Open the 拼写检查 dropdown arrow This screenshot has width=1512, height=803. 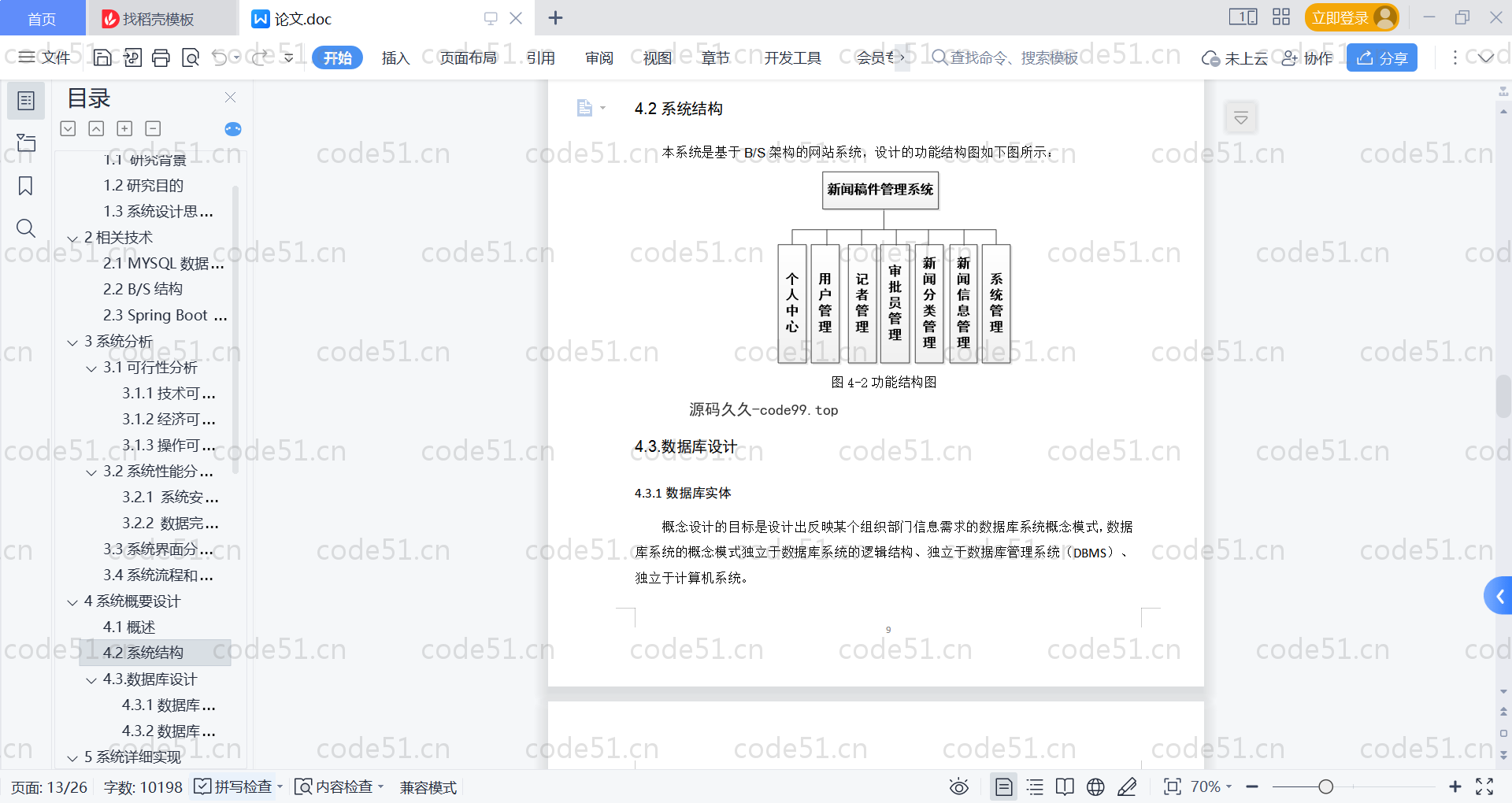[280, 786]
